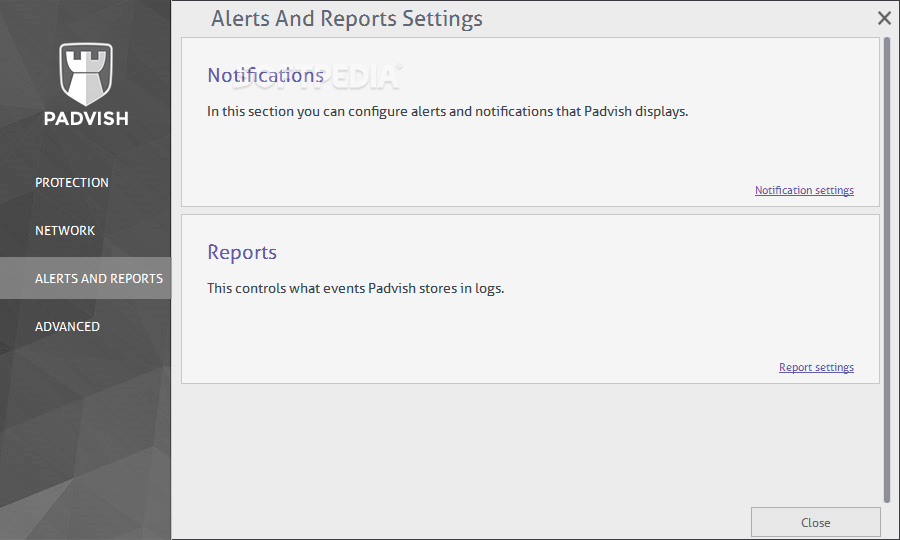Click the Alerts And Reports Settings title
Screen dimensions: 900x540
(x=347, y=19)
